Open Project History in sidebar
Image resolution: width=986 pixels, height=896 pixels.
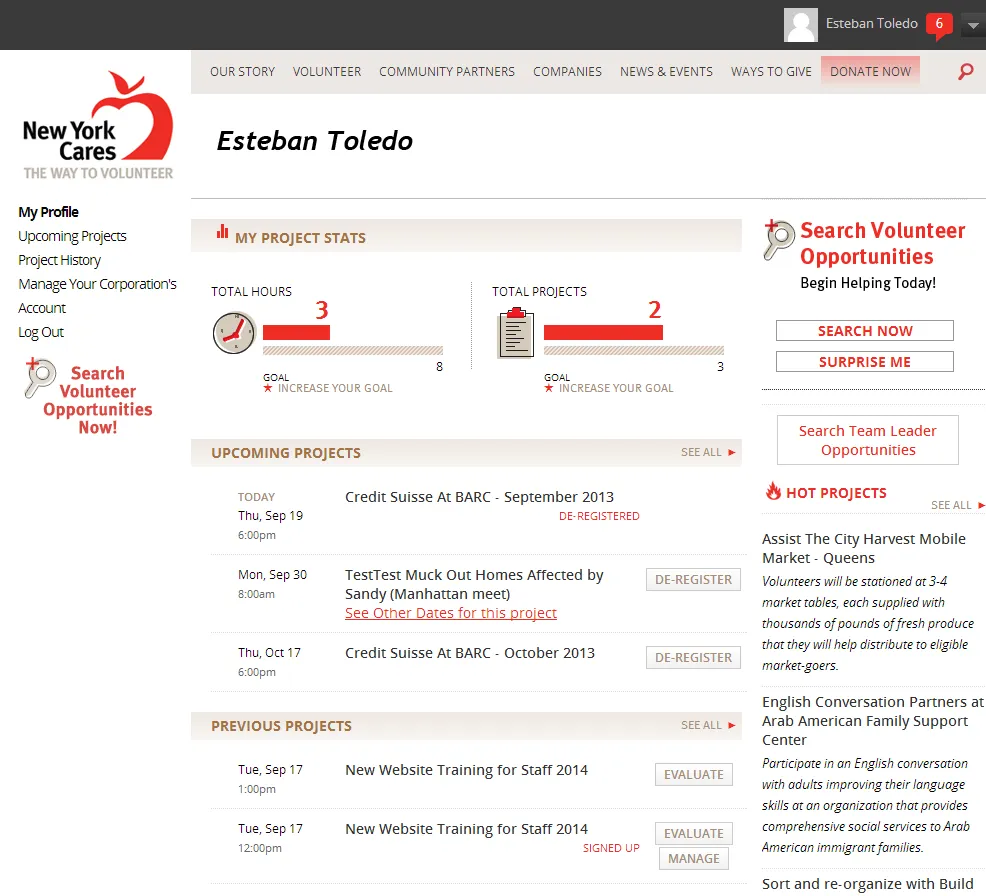pos(59,260)
